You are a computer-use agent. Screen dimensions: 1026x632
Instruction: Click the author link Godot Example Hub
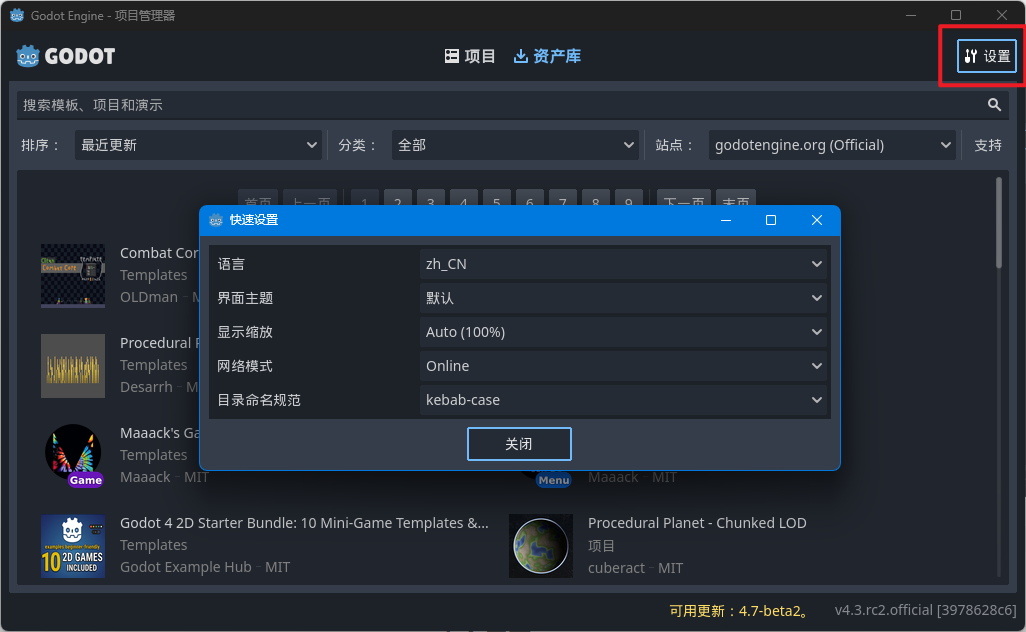(186, 567)
